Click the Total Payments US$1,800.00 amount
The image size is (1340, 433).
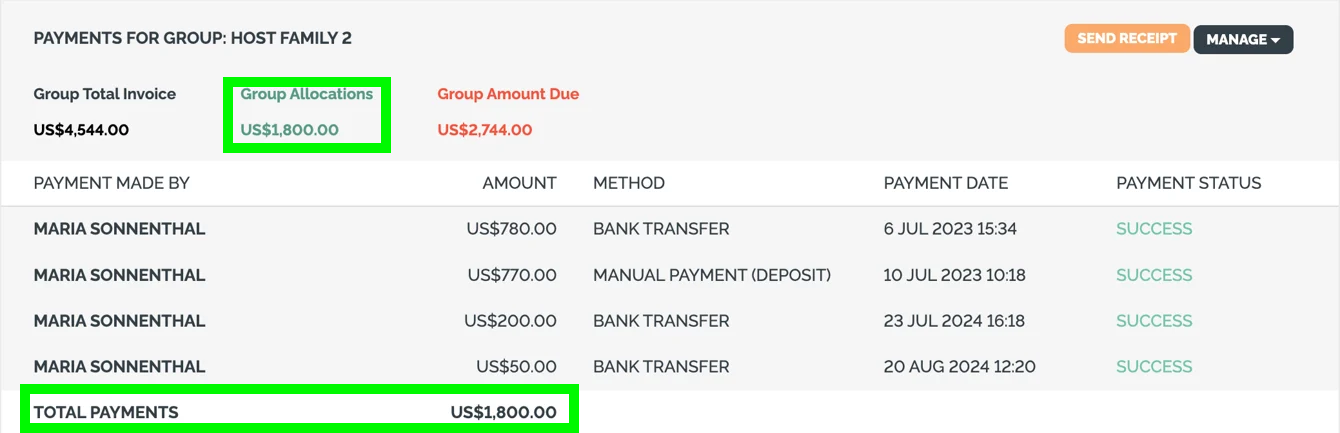pos(504,412)
